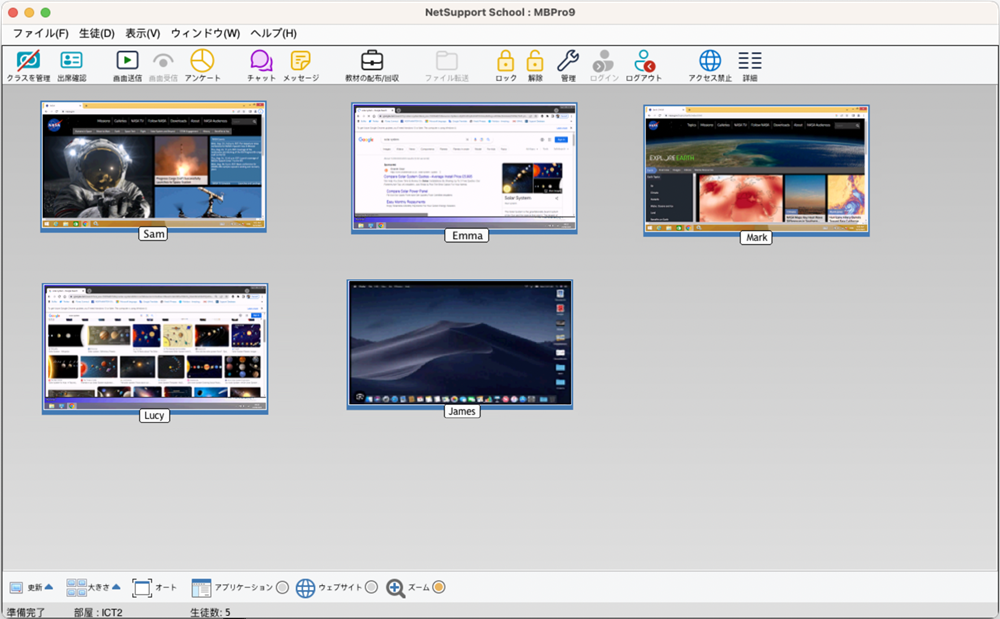Expand the 更新 arrow dropdown
The image size is (1000, 619).
click(48, 587)
